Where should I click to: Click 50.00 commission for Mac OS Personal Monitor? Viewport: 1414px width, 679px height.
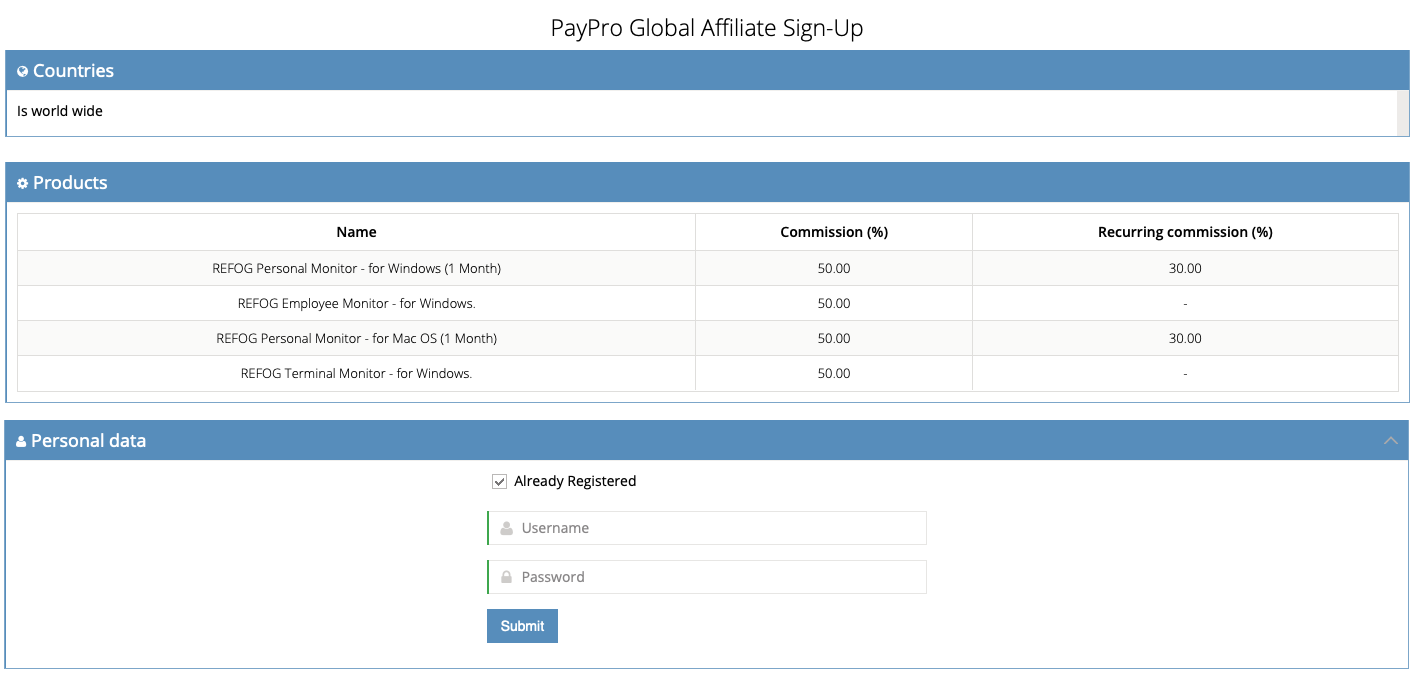834,338
